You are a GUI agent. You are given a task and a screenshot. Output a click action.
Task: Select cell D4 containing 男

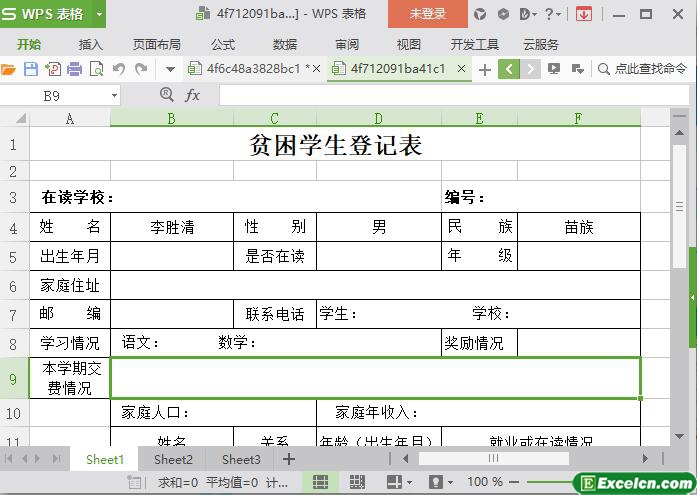point(379,227)
